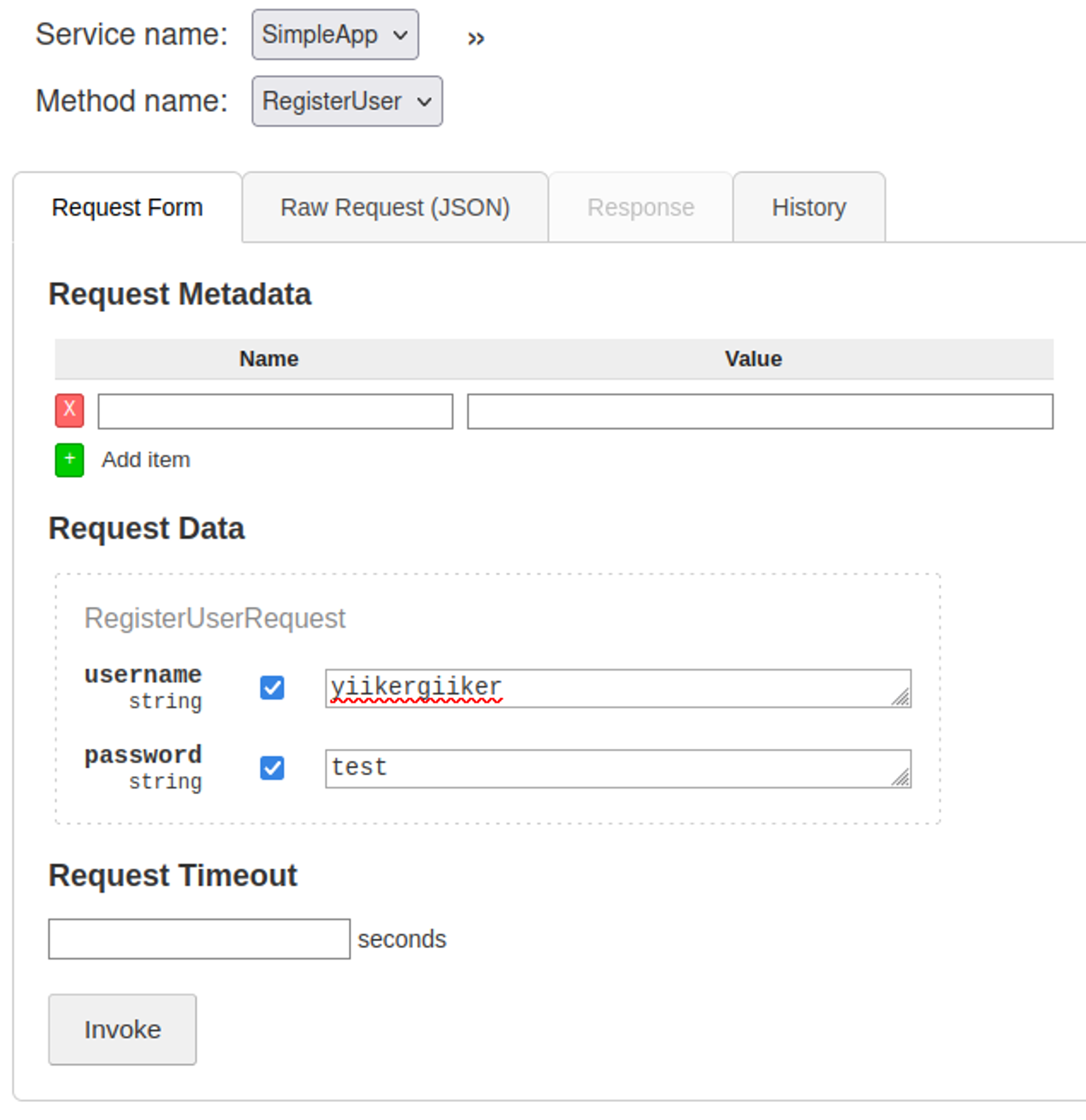This screenshot has height=1120, width=1086.
Task: Click the username text area with yiikergiiker
Action: 606,688
